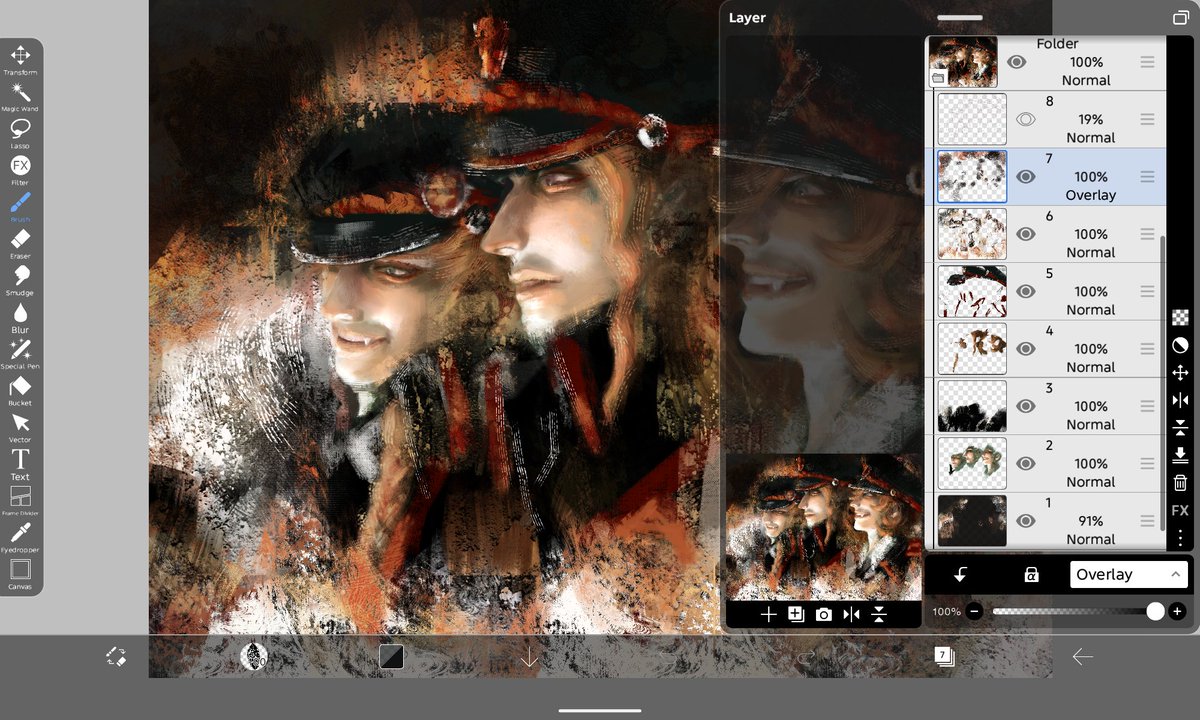Toggle visibility of layer 5
Viewport: 1200px width, 720px height.
[x=1025, y=291]
